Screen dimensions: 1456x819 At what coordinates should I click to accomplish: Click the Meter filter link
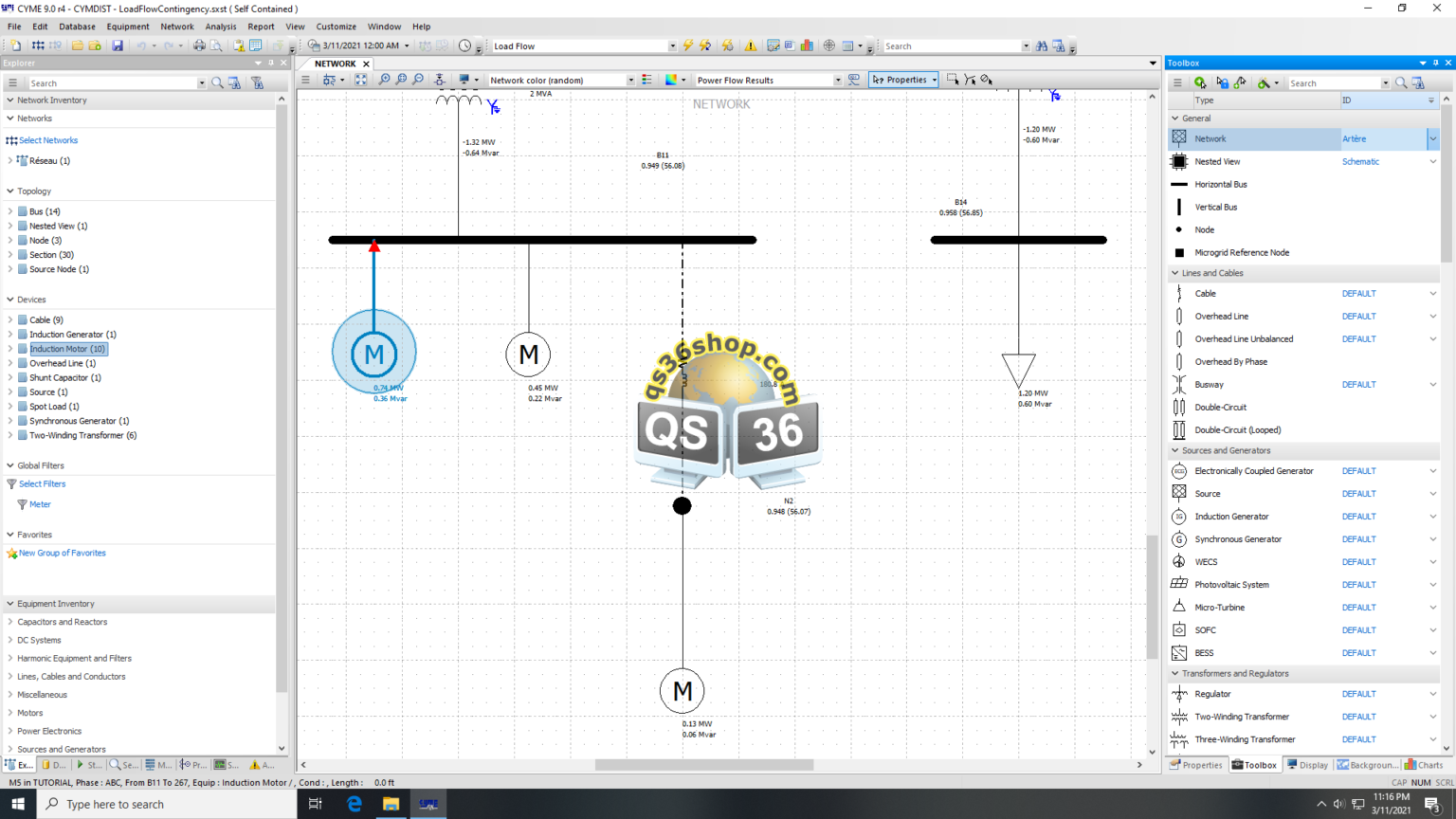pos(40,504)
